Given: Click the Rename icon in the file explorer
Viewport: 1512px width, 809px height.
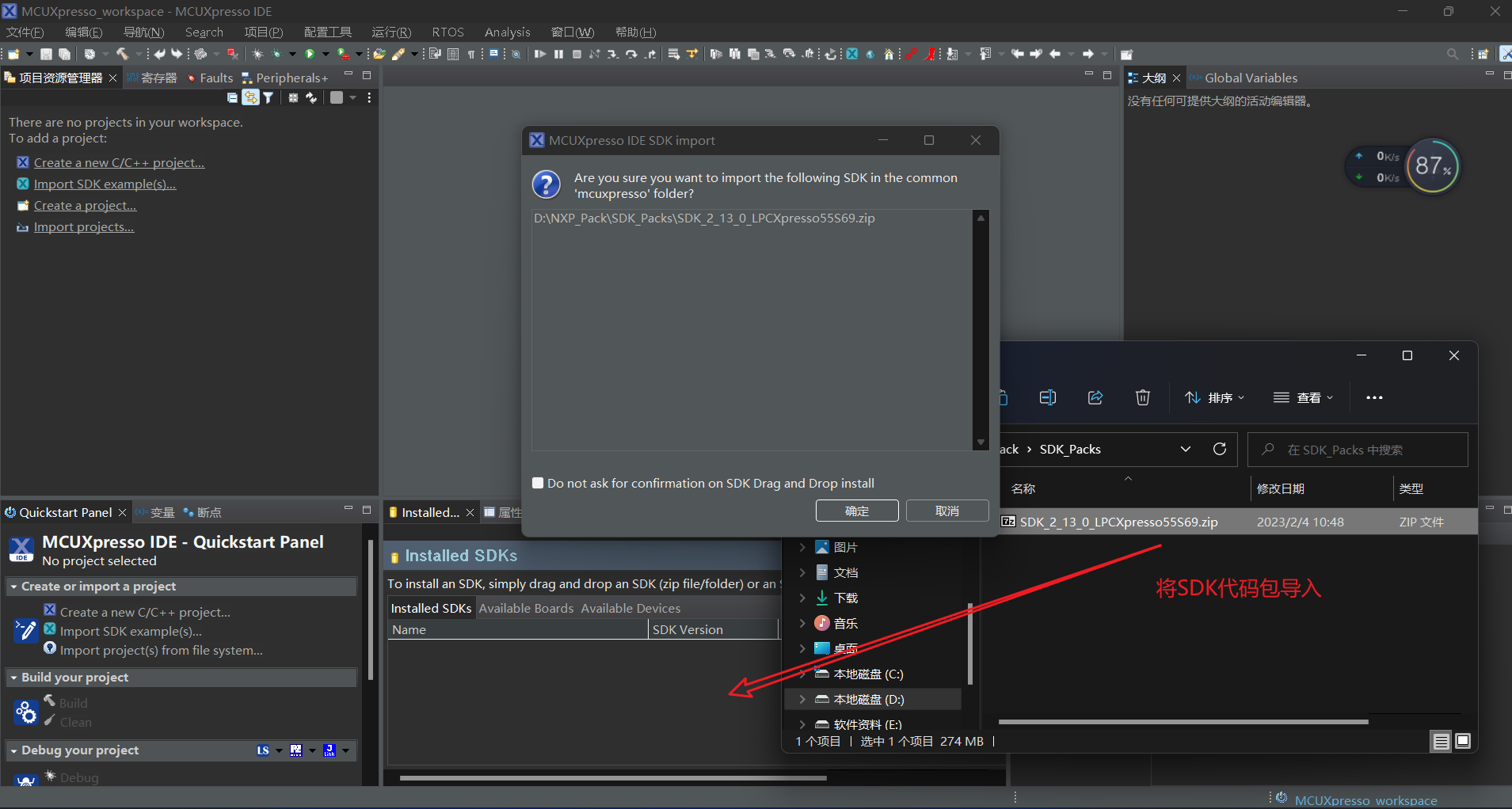Looking at the screenshot, I should tap(1047, 397).
